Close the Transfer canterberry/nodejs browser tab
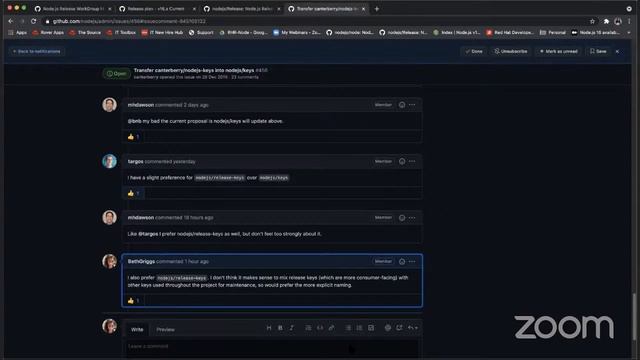Viewport: 640px width, 360px height. click(x=363, y=9)
